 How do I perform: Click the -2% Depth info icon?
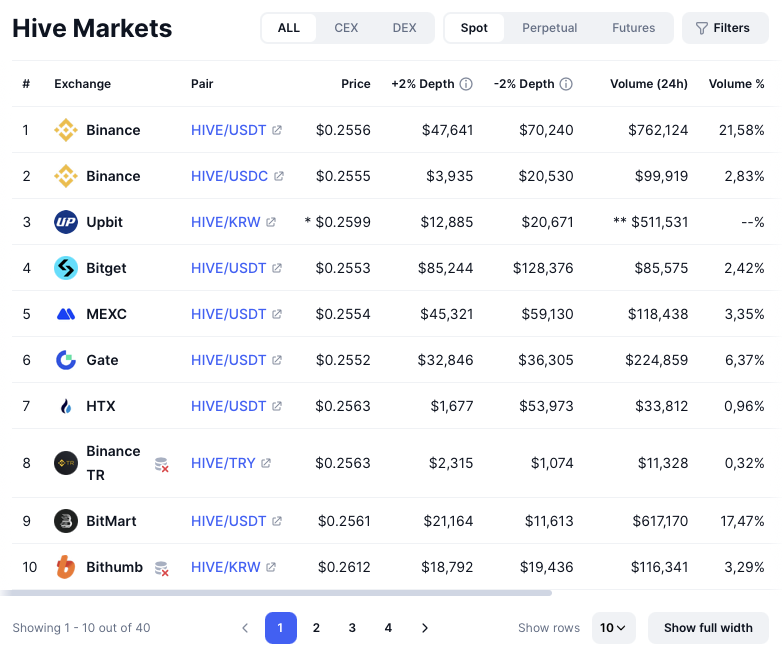tap(566, 84)
